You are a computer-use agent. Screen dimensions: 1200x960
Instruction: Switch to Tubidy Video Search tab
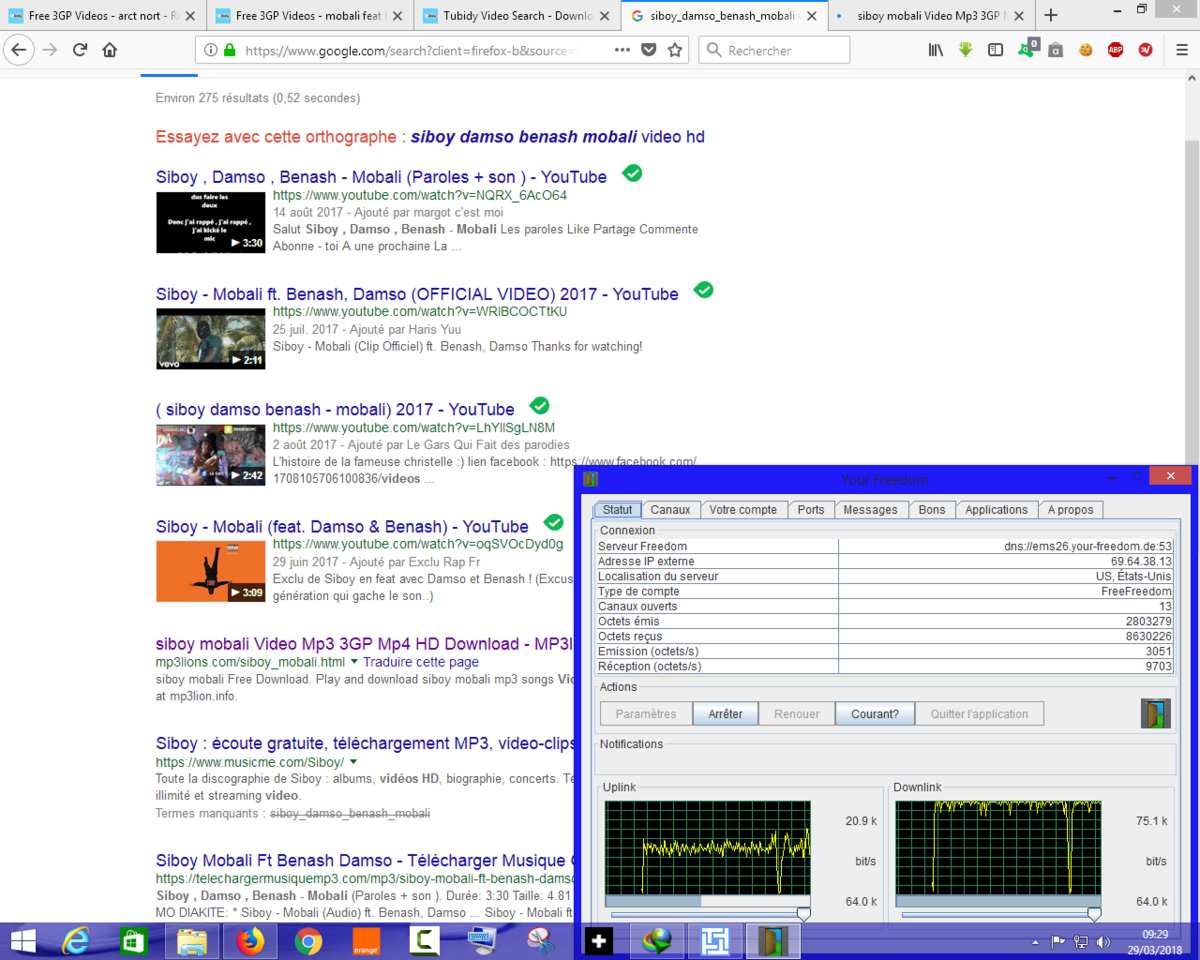(517, 16)
